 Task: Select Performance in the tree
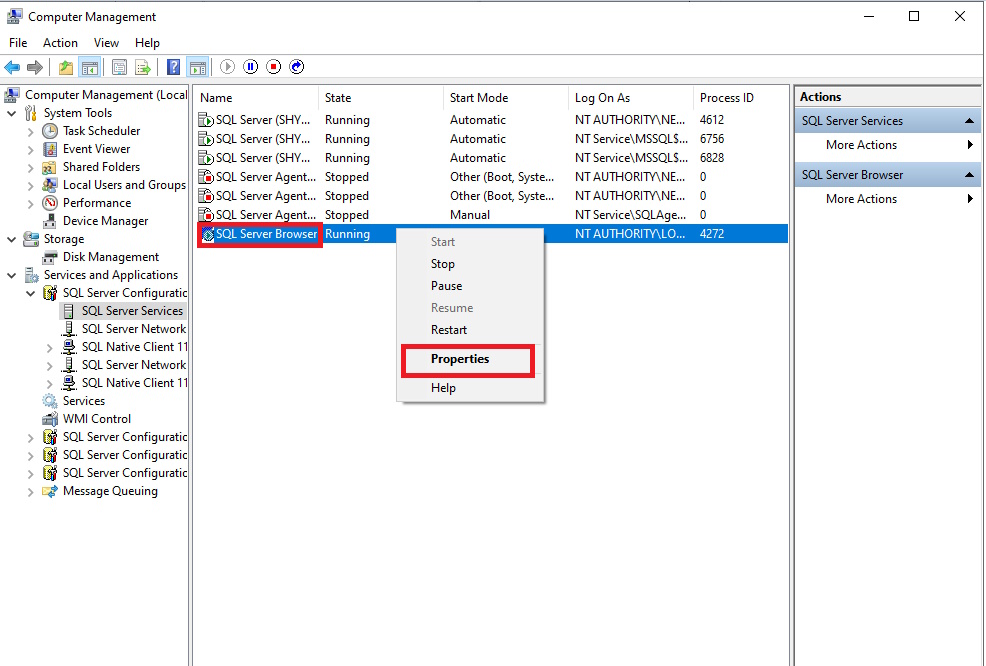[97, 203]
